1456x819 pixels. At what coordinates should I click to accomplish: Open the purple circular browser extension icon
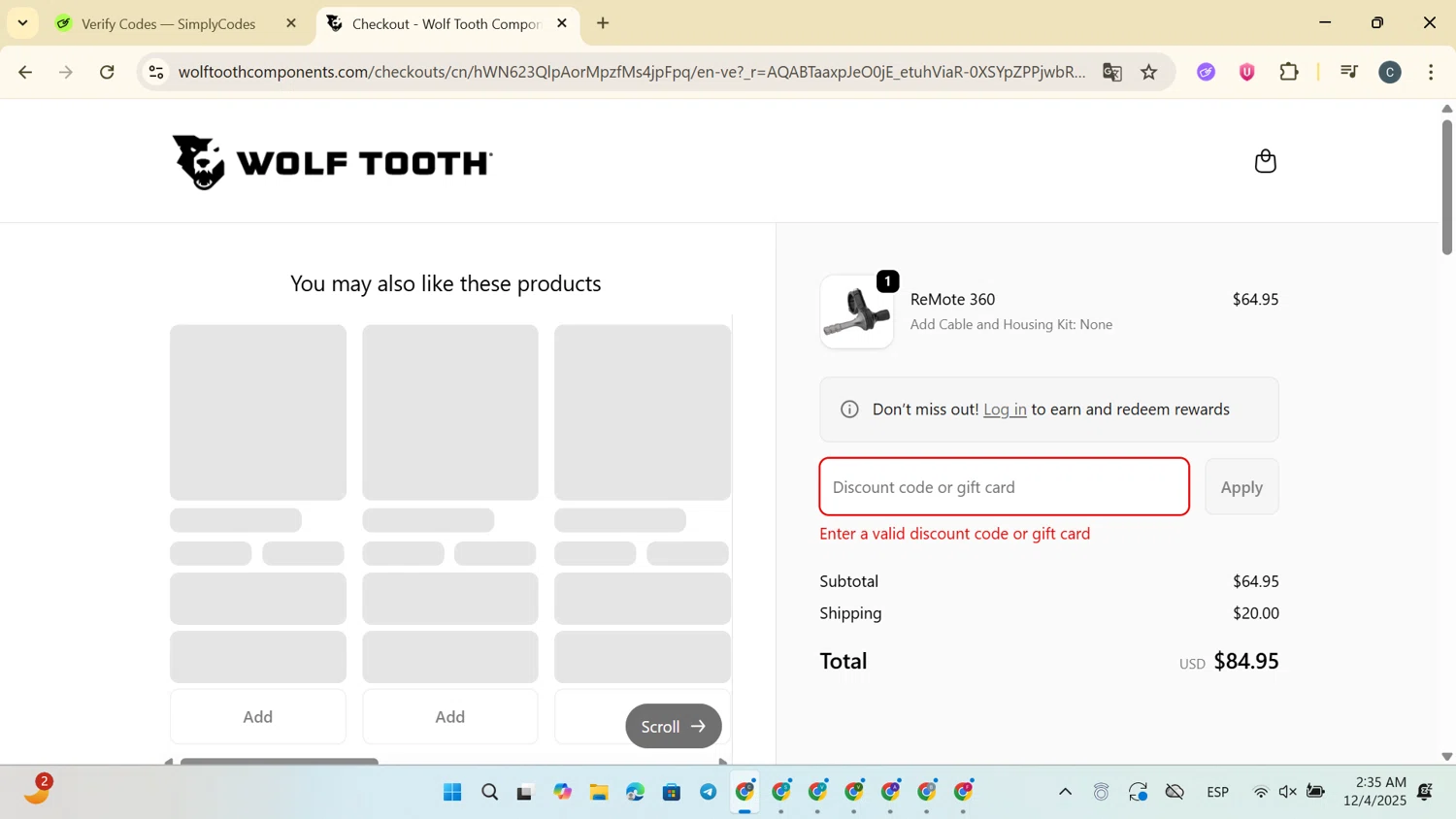tap(1206, 72)
